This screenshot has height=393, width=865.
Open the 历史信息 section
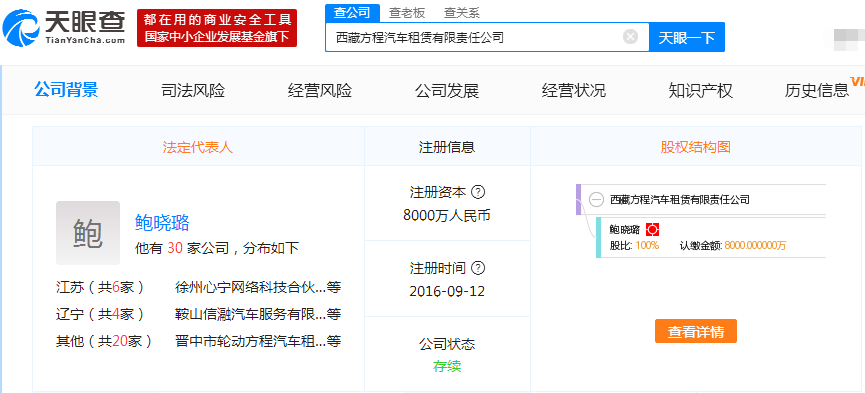[x=816, y=91]
